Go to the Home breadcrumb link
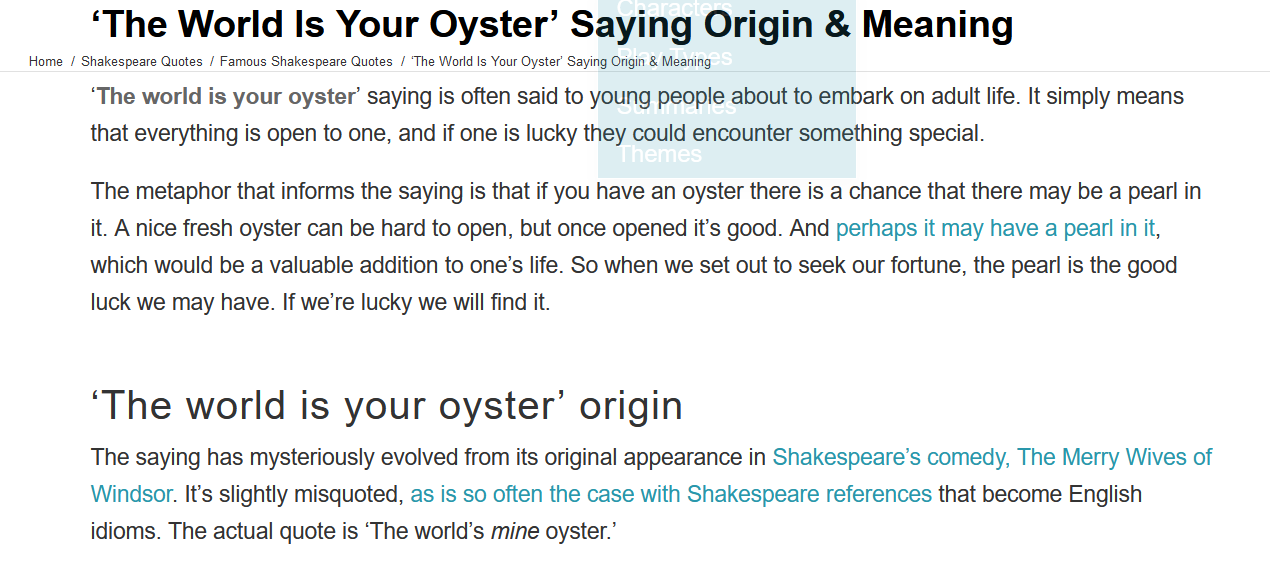Viewport: 1270px width, 563px height. [46, 61]
